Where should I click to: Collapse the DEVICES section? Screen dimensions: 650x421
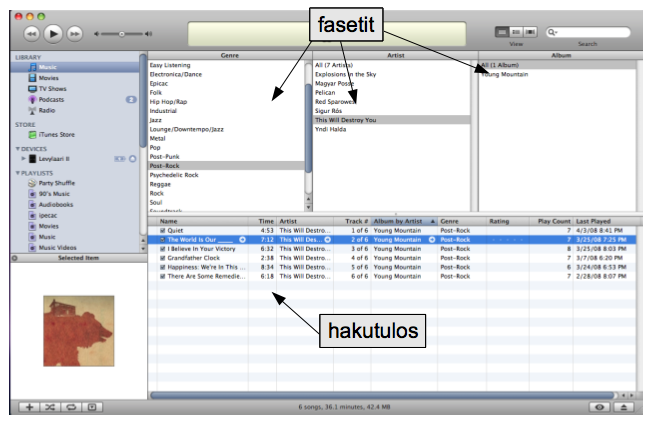click(18, 149)
